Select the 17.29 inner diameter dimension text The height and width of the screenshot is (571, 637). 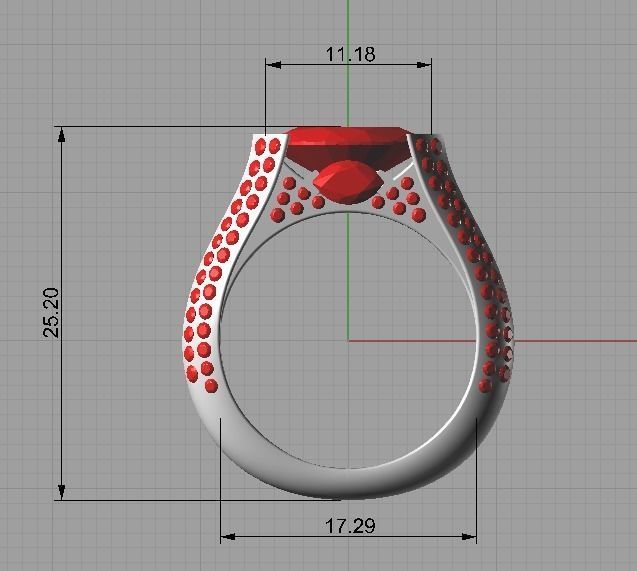[350, 526]
